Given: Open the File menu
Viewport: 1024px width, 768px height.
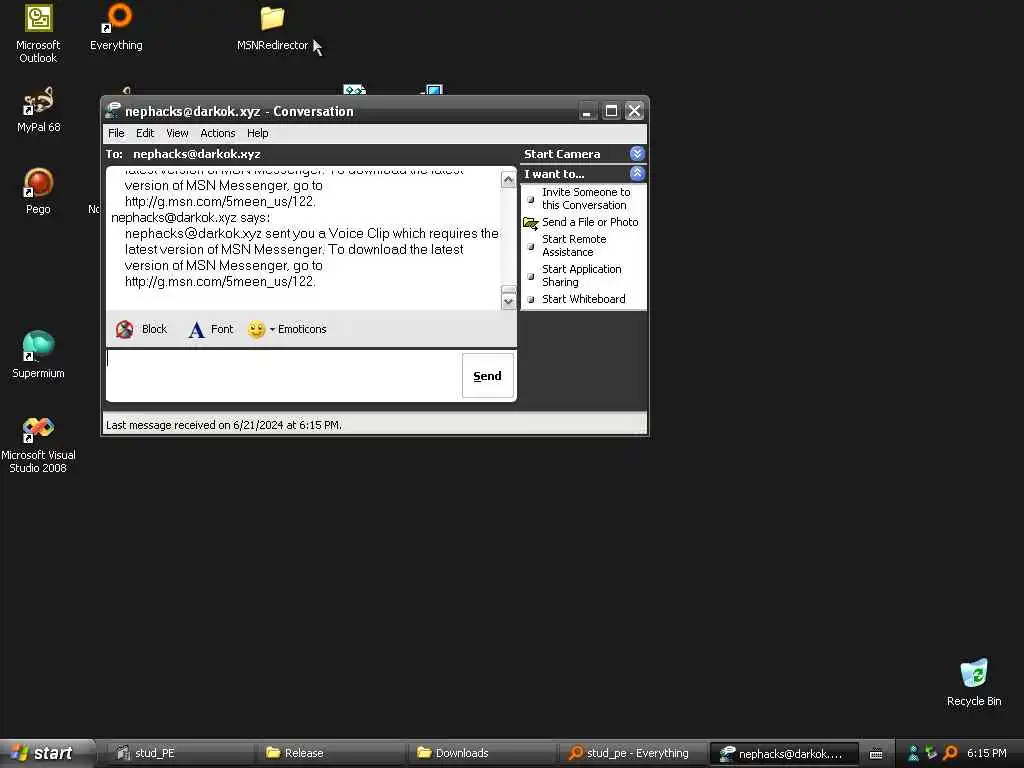Looking at the screenshot, I should [x=116, y=133].
